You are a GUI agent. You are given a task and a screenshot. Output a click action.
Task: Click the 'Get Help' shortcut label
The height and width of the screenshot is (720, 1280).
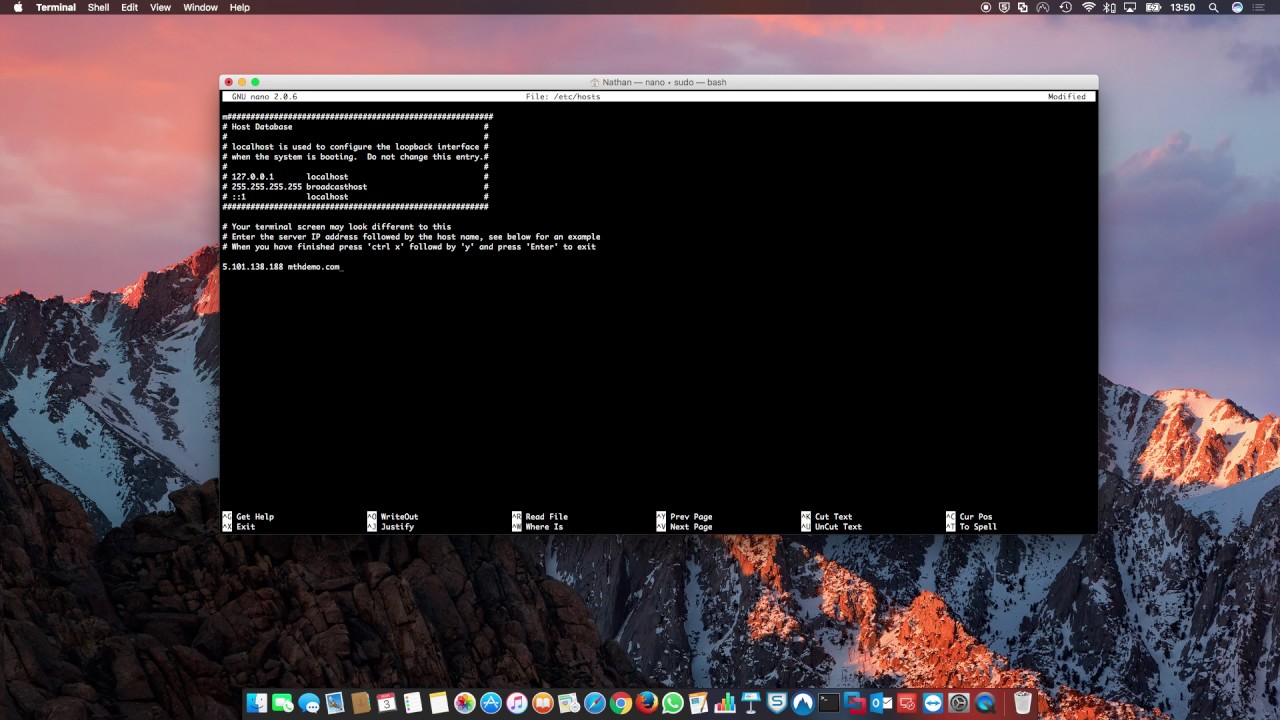click(x=255, y=517)
